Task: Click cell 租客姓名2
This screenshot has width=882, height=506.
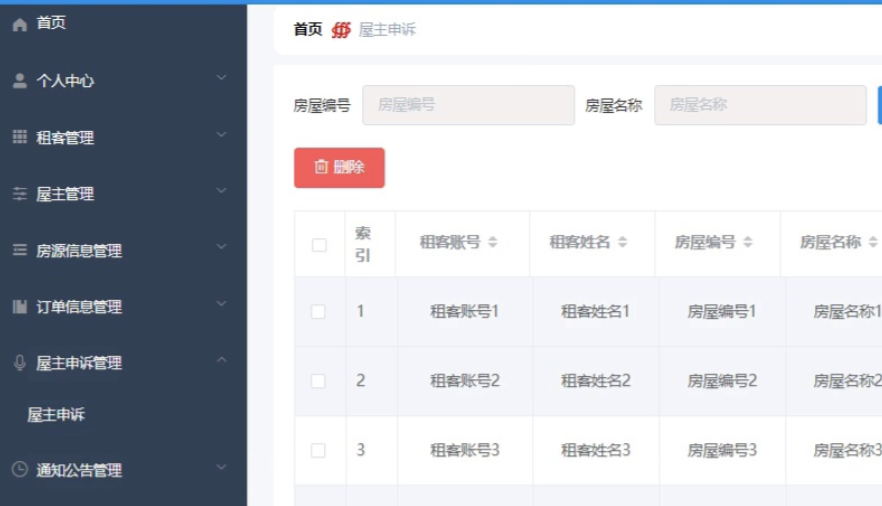Action: coord(596,381)
